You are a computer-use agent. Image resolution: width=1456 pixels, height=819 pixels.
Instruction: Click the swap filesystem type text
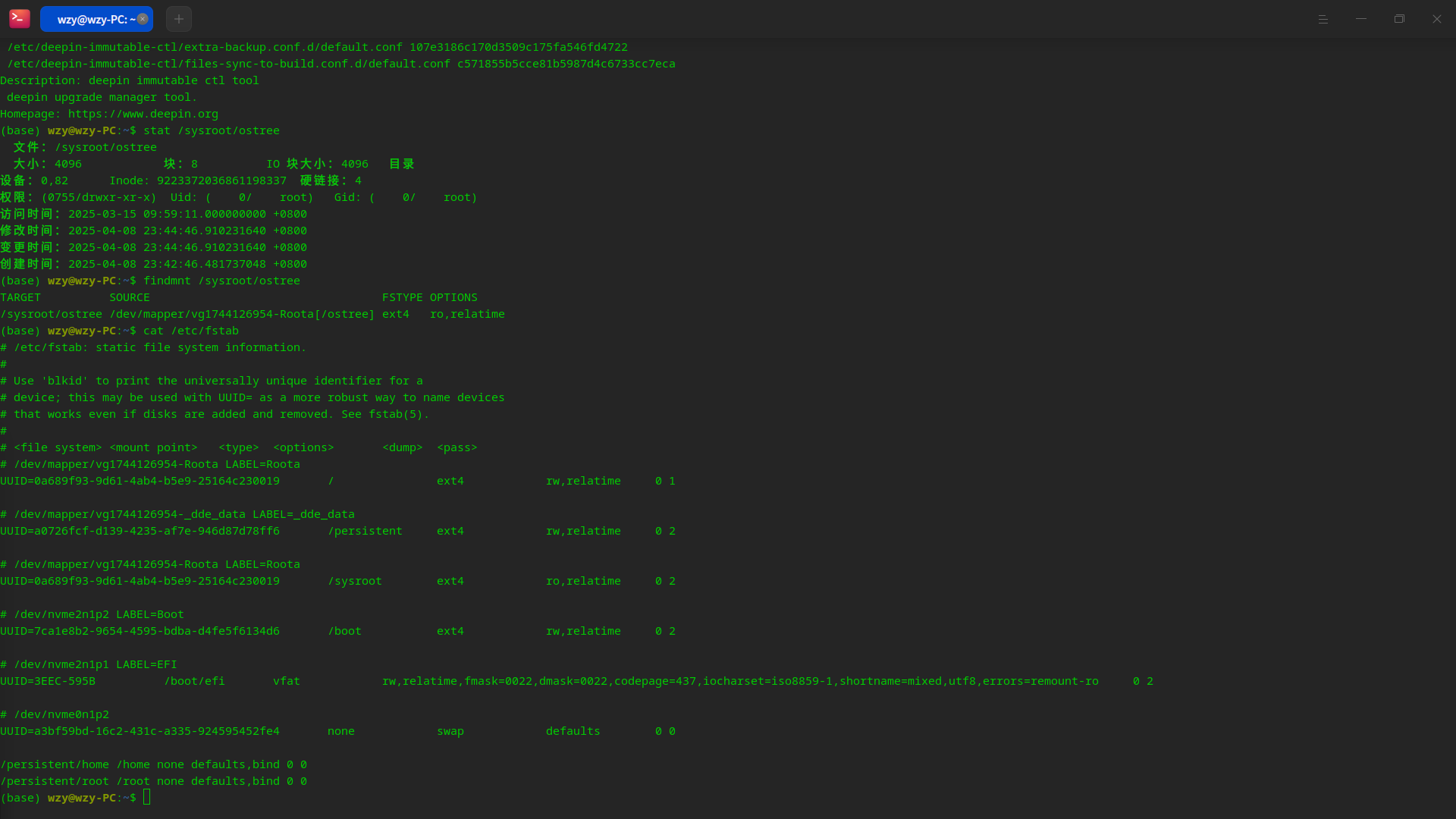(450, 731)
